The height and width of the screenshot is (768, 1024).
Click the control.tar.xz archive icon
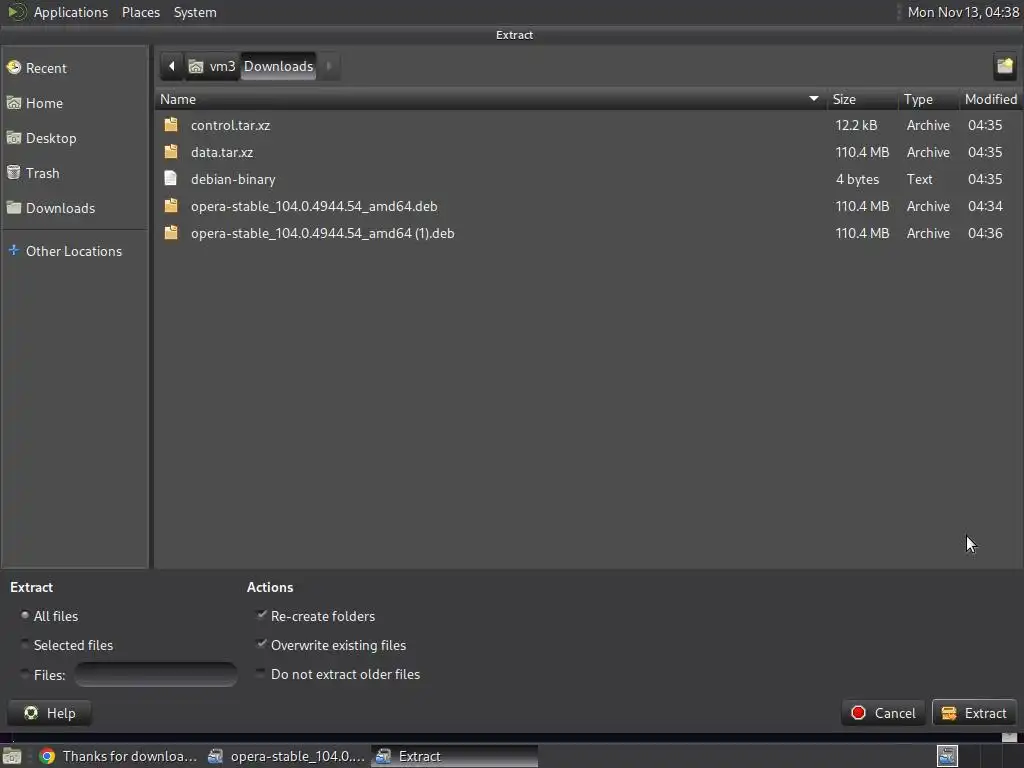click(171, 125)
